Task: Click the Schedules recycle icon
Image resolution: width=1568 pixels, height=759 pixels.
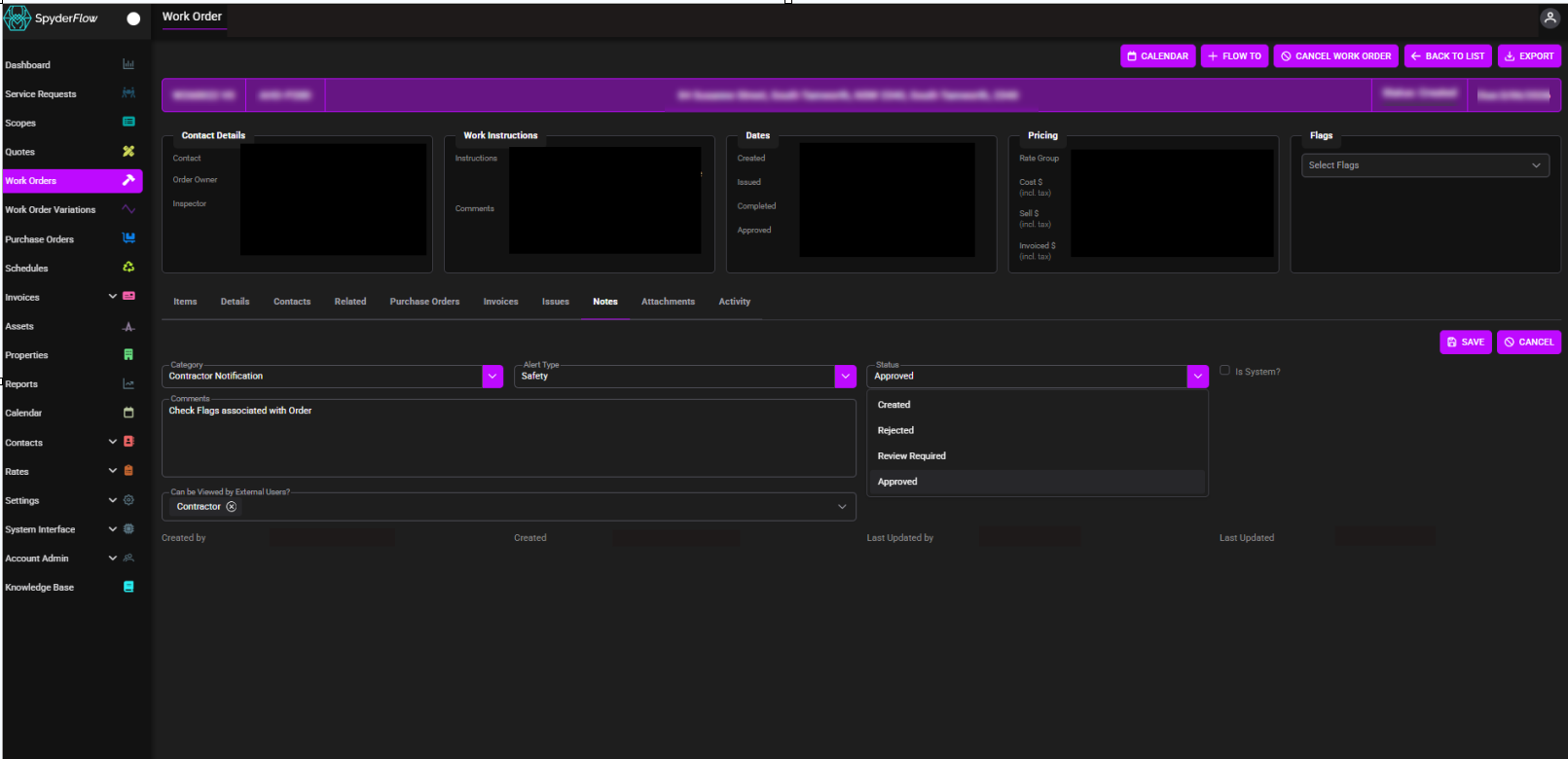Action: [128, 267]
